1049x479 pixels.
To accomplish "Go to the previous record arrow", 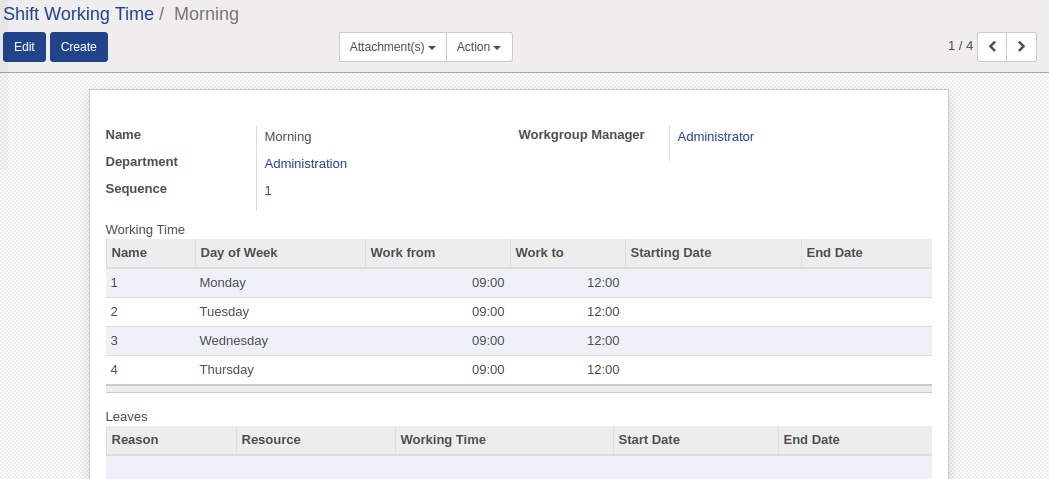I will (x=991, y=47).
